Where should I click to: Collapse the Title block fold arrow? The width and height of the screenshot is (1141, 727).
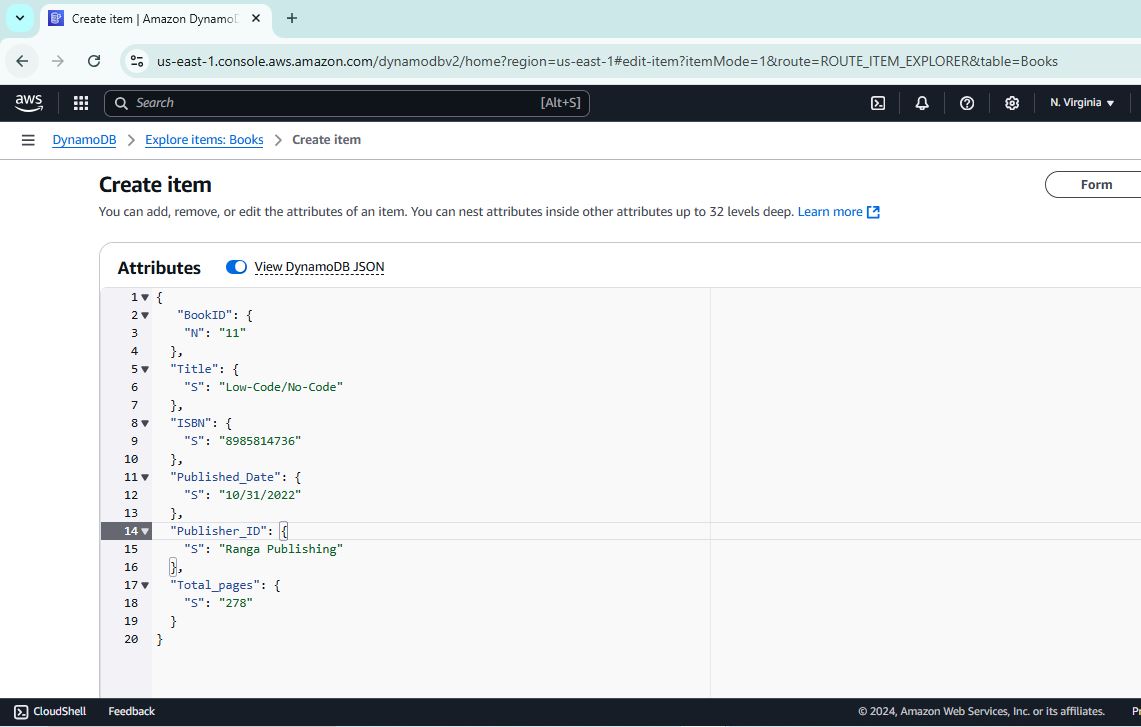click(x=146, y=370)
